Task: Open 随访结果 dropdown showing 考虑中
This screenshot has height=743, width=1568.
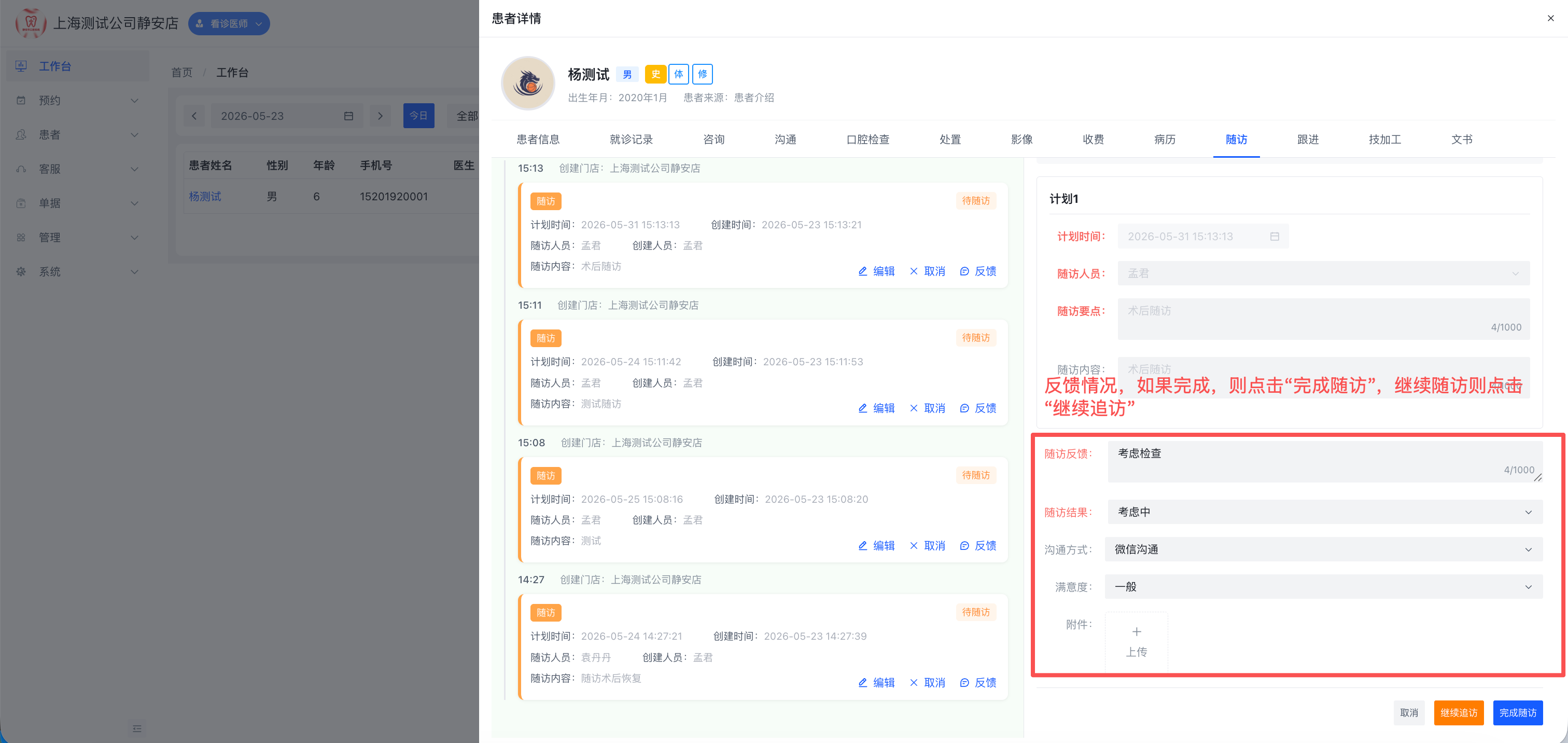Action: [x=1324, y=512]
